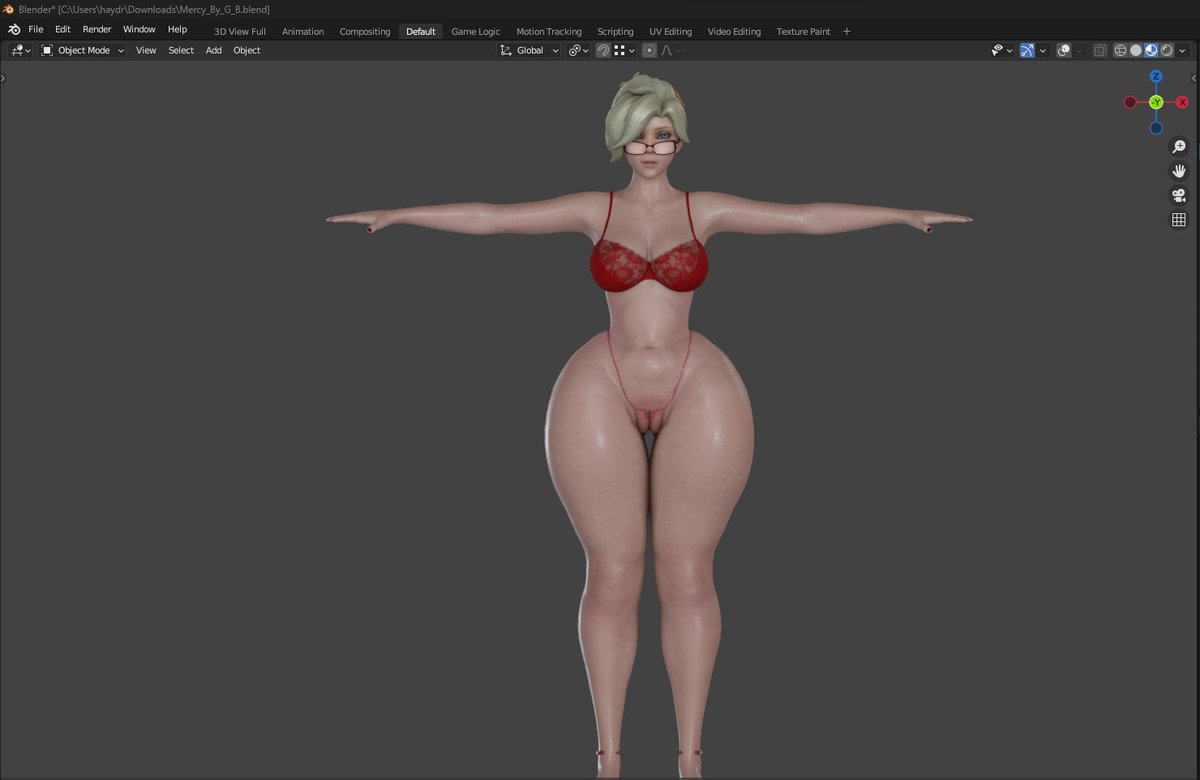Viewport: 1200px width, 780px height.
Task: Toggle the camera view icon
Action: pyautogui.click(x=1179, y=195)
